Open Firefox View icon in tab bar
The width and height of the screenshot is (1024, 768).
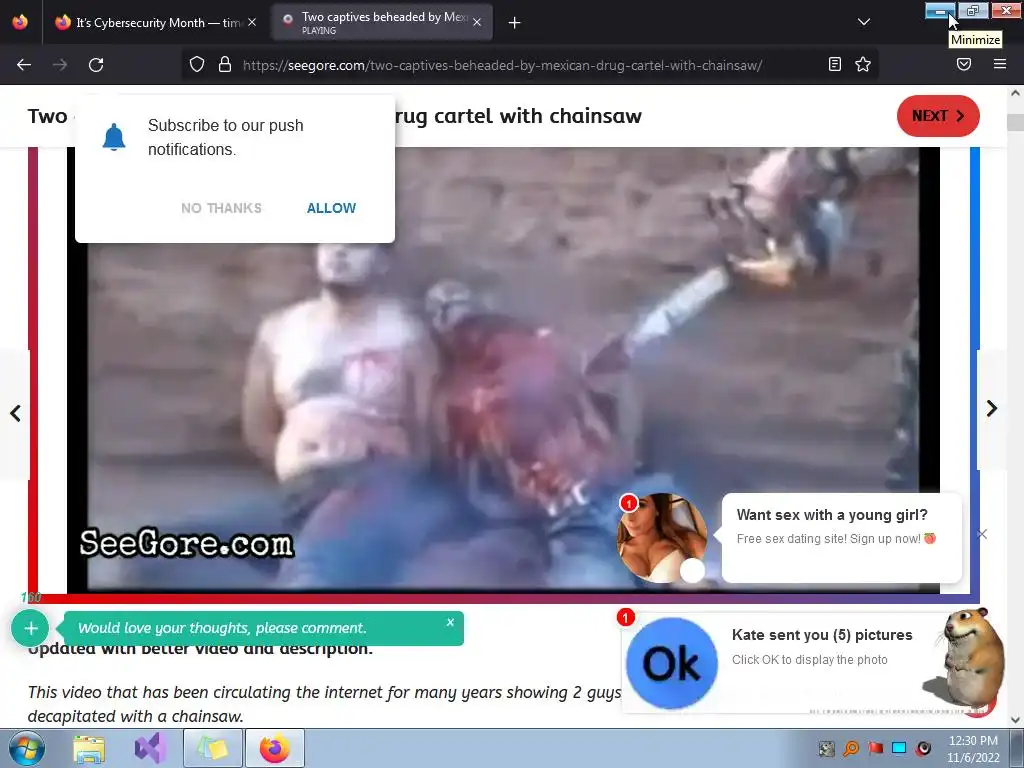click(x=20, y=22)
